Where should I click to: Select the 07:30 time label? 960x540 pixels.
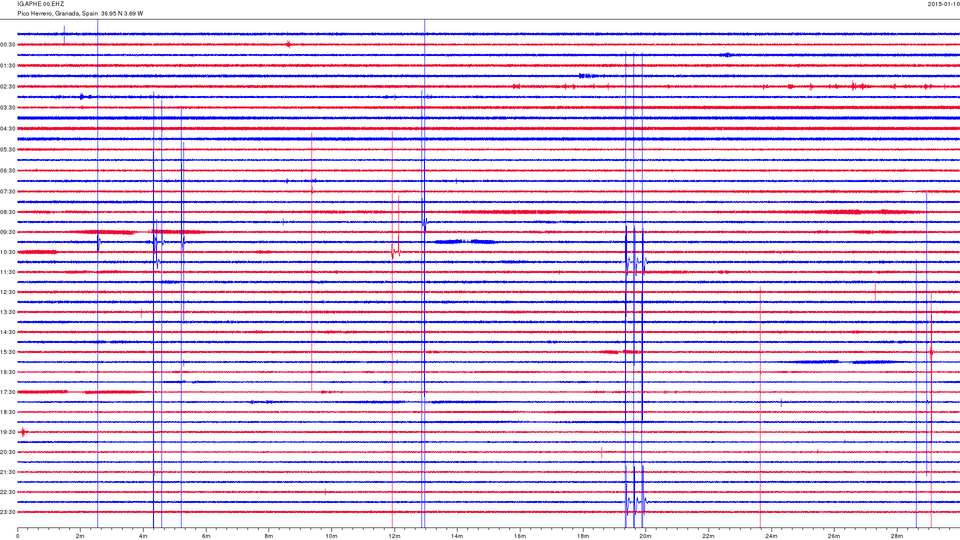click(x=8, y=192)
